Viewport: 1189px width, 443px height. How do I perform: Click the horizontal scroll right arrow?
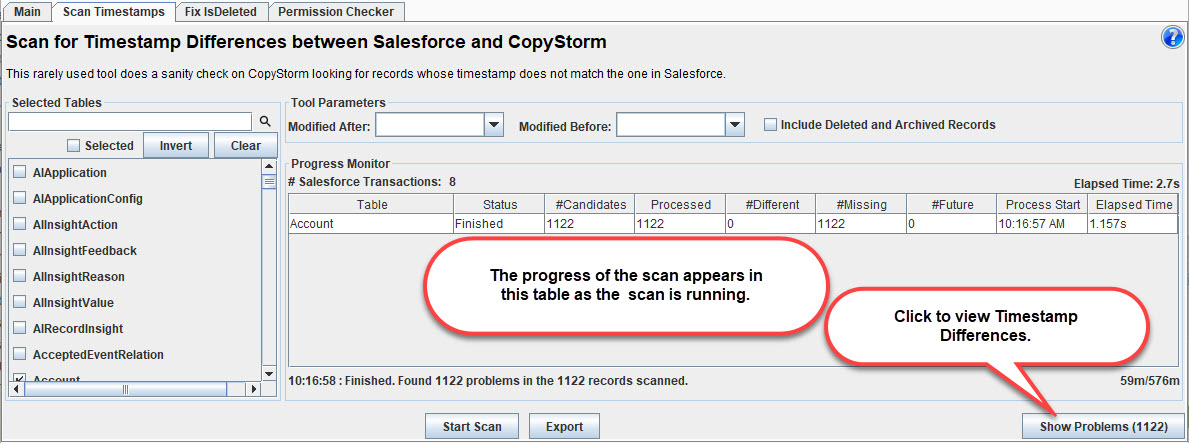[x=254, y=389]
